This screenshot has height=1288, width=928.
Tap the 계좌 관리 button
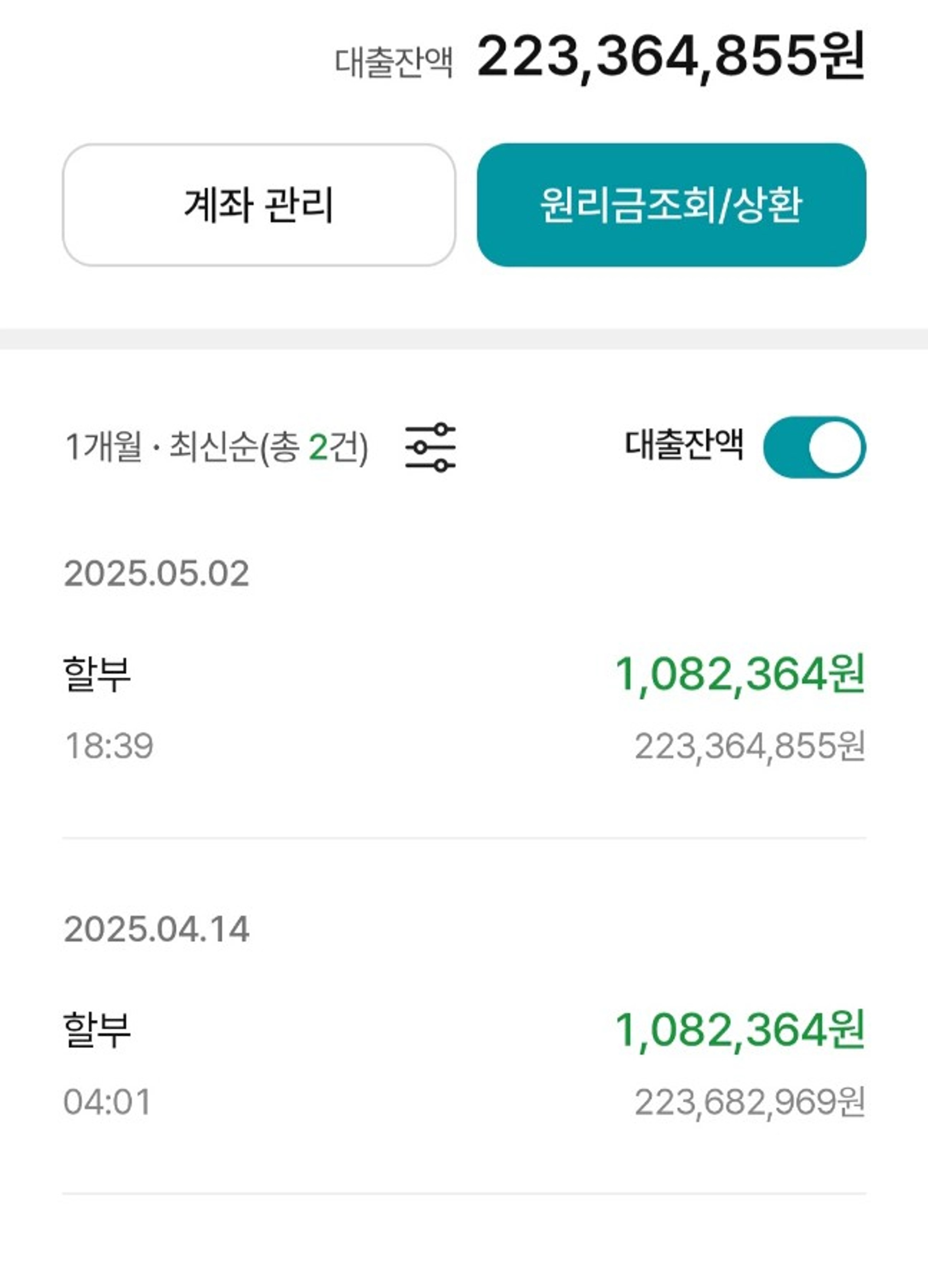259,205
